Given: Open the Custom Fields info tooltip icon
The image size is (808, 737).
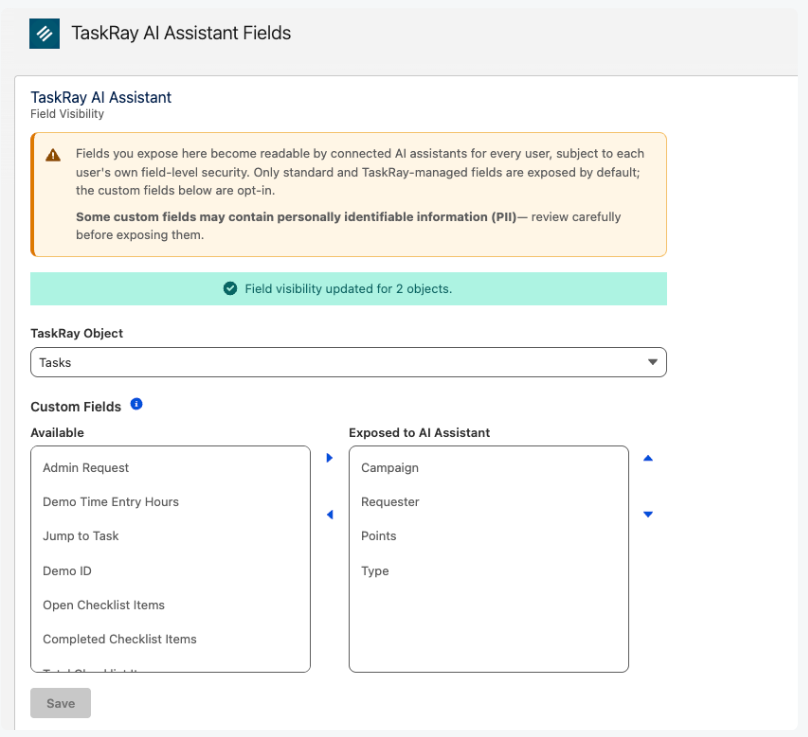Looking at the screenshot, I should pos(136,404).
